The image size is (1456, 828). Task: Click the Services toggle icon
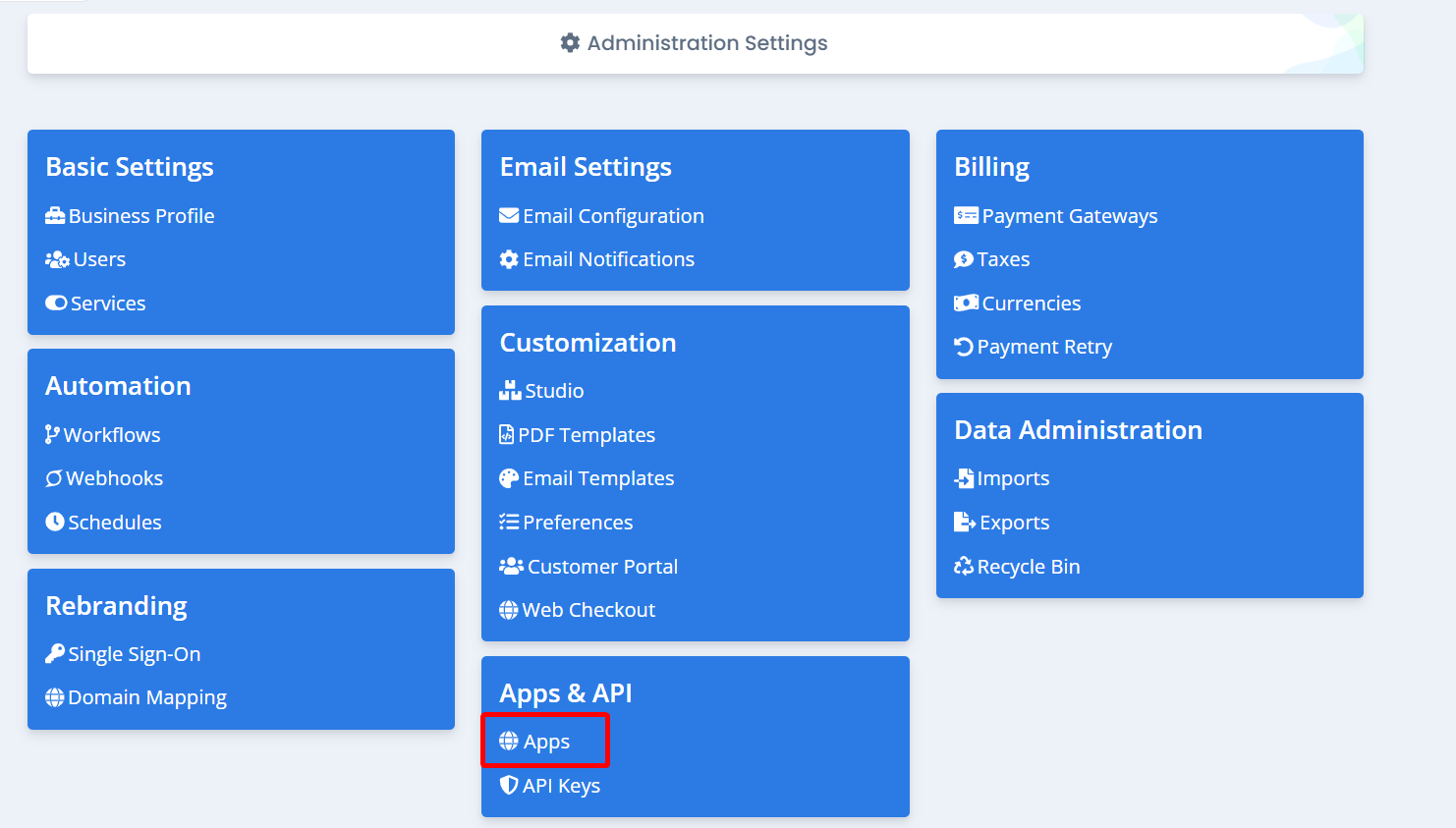pos(56,304)
